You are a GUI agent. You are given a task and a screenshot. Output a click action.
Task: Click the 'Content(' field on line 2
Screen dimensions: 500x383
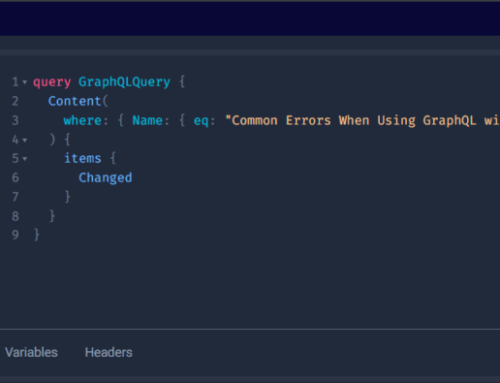[78, 101]
